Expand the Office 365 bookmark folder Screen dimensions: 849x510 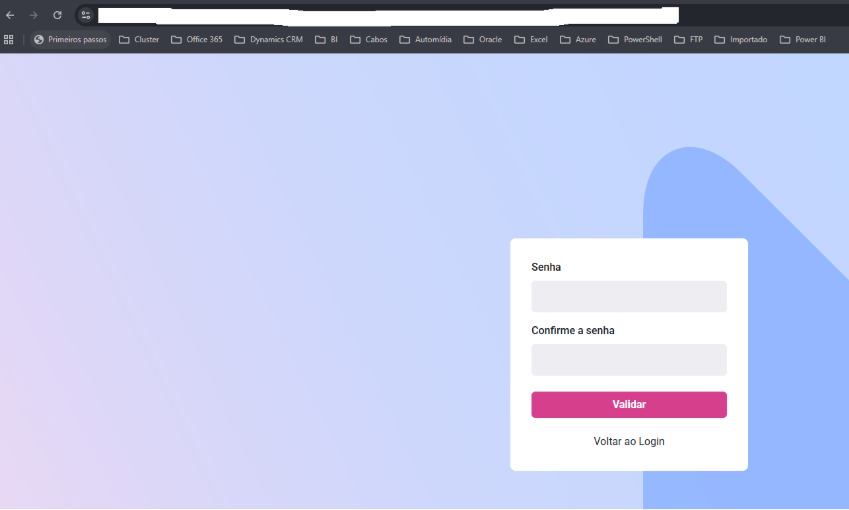[197, 40]
